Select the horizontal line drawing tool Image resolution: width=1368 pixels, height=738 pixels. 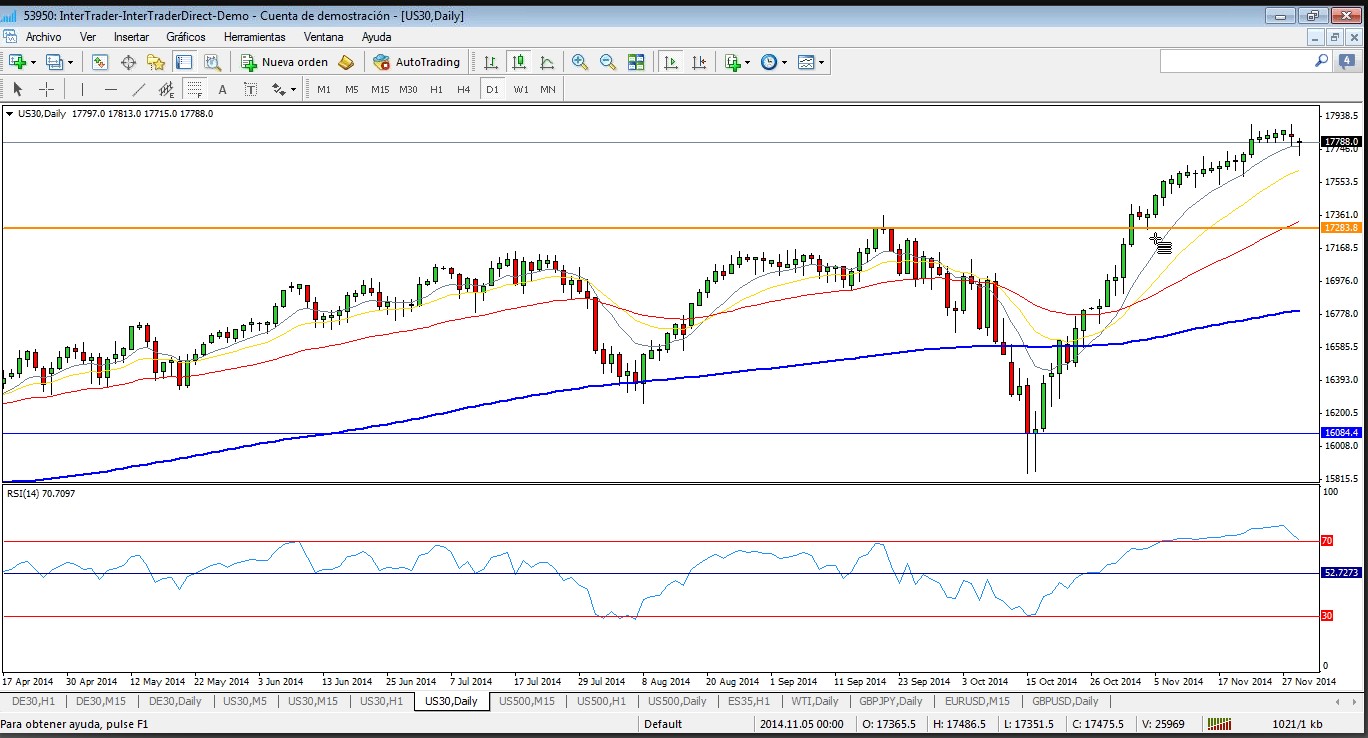tap(110, 89)
